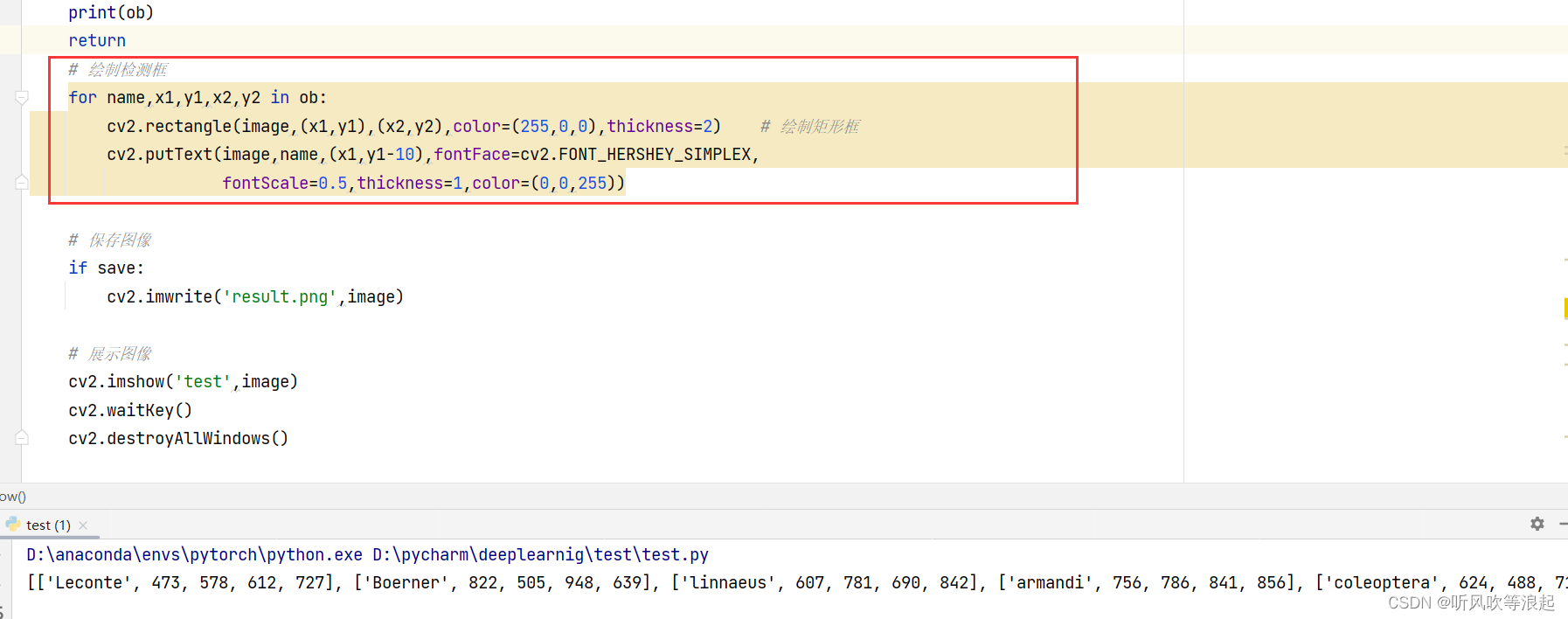
Task: Click the 'if save:' line
Action: [x=106, y=268]
